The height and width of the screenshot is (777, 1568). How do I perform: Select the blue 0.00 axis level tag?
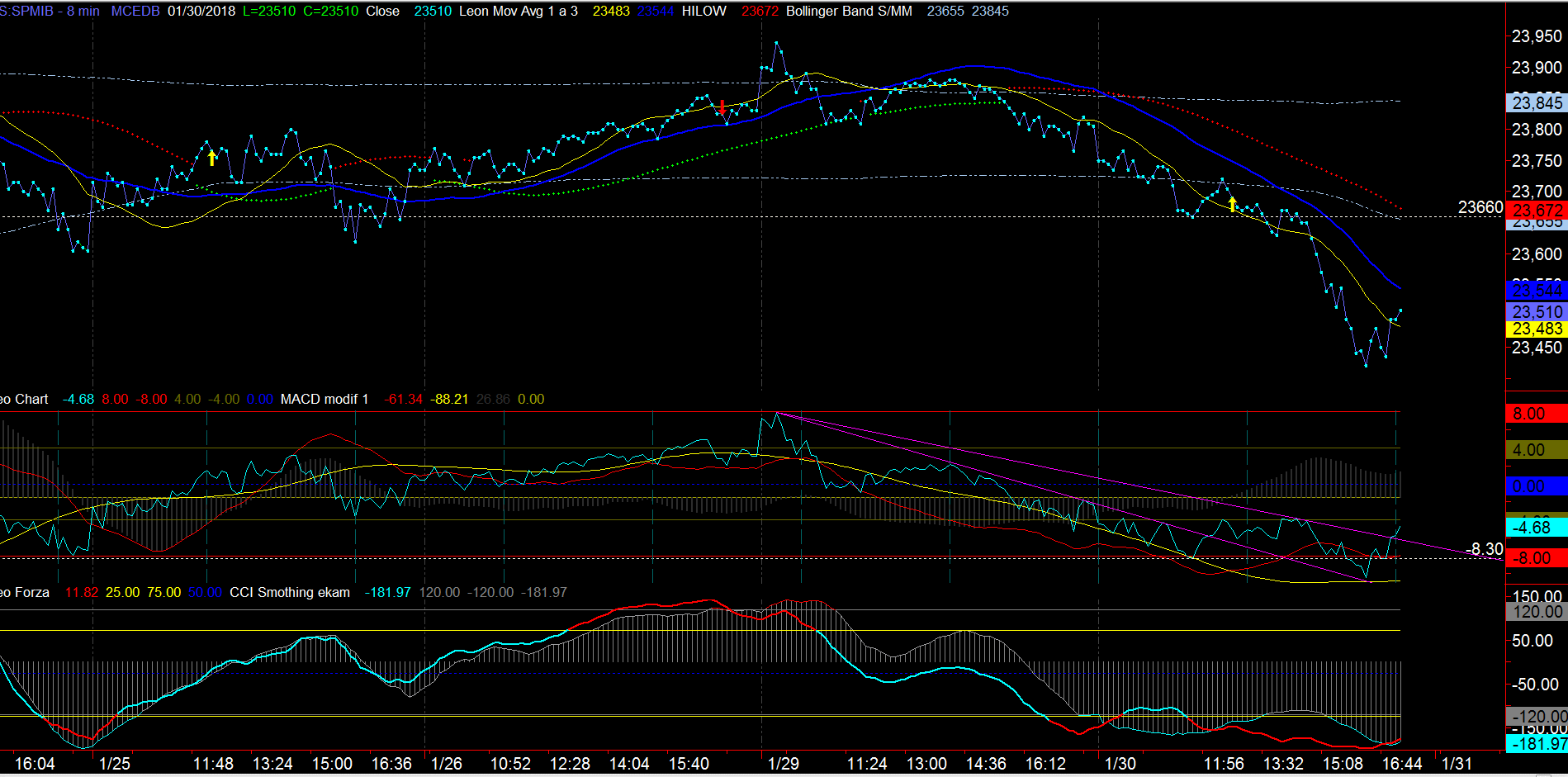tap(1537, 486)
